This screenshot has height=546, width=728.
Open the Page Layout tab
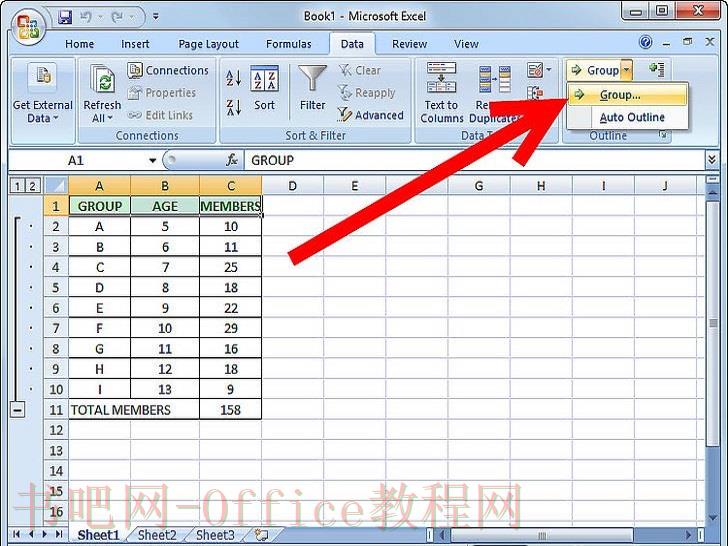click(x=208, y=44)
